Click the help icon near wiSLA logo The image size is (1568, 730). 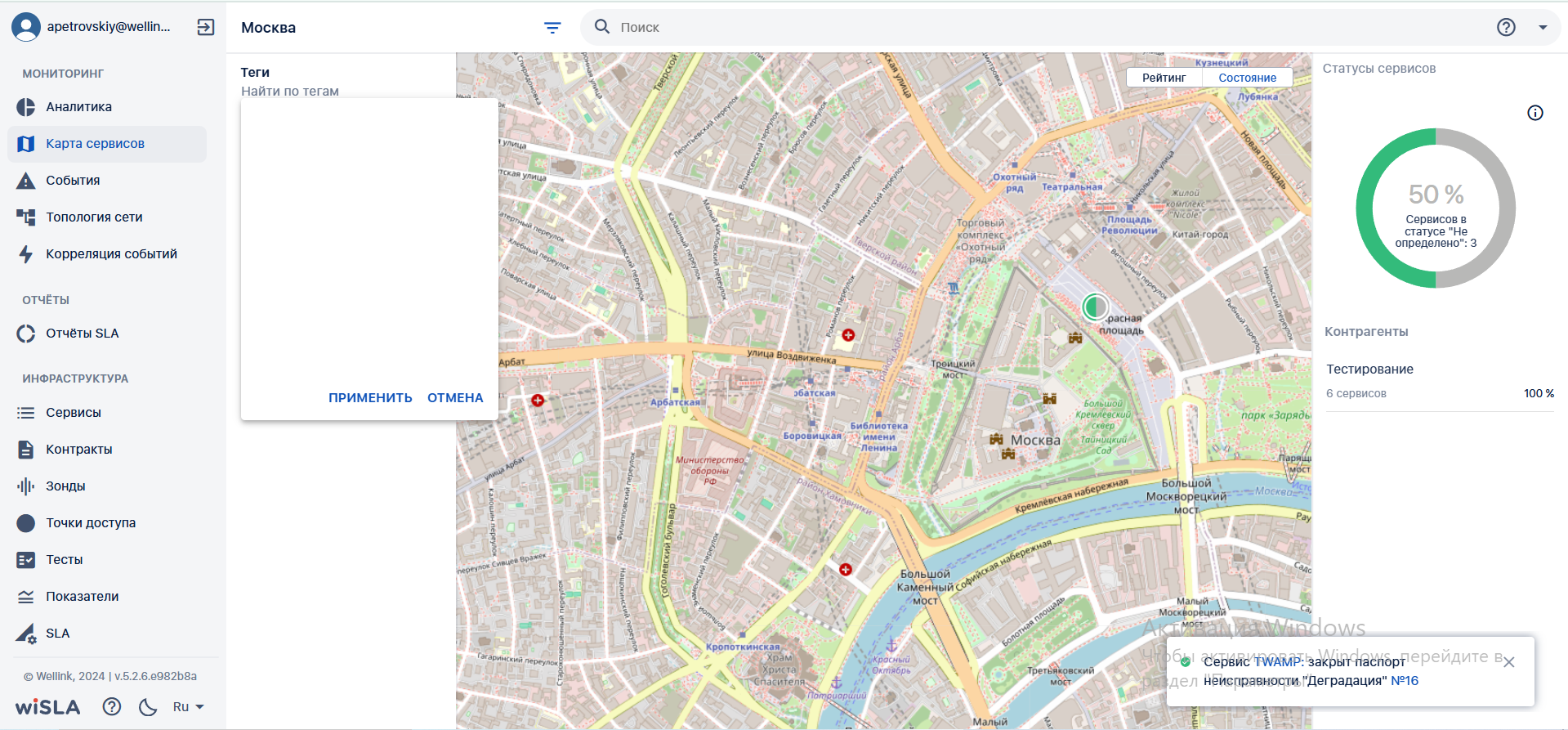point(112,707)
